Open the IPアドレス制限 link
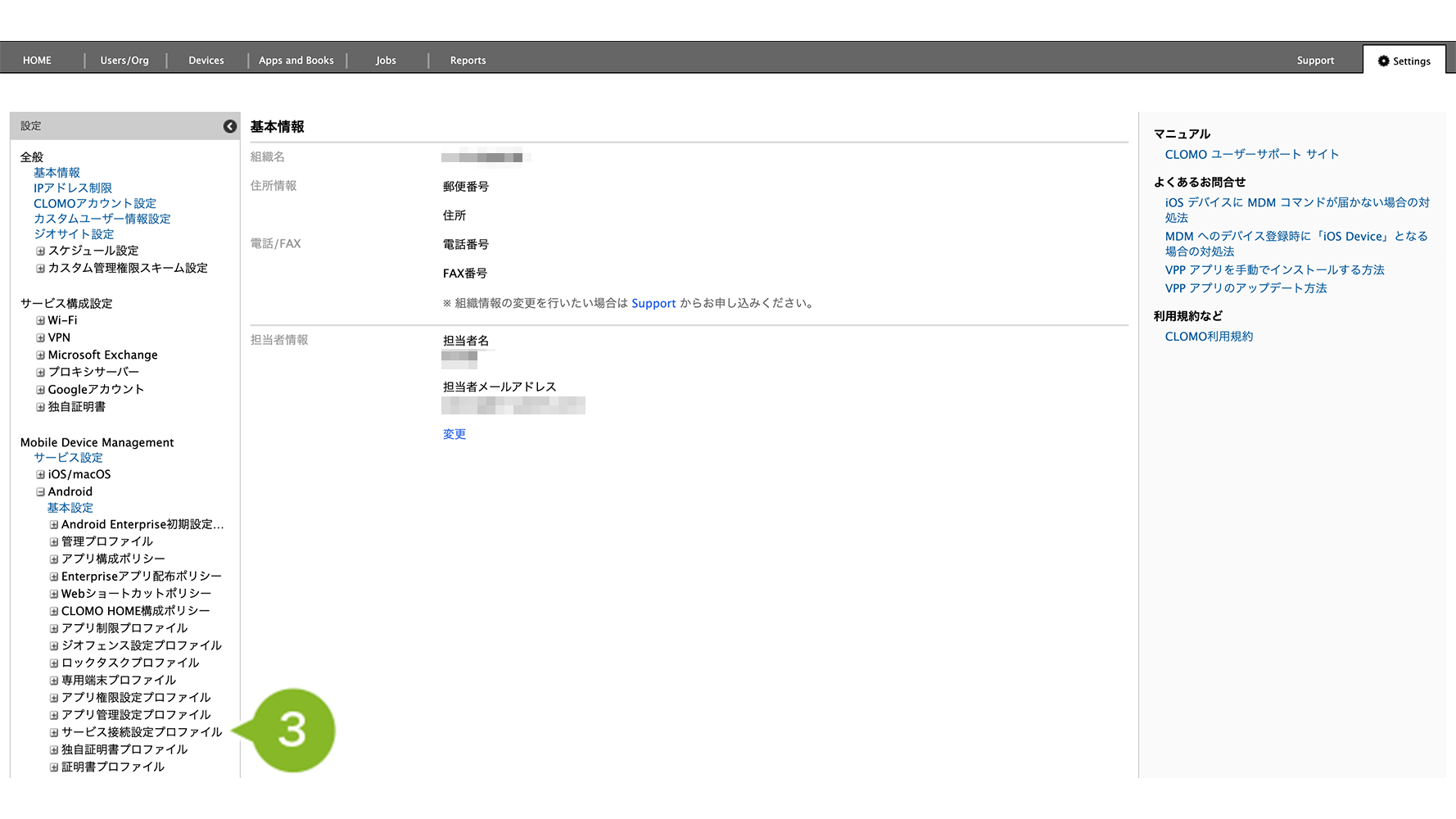The image size is (1456, 819). 72,188
